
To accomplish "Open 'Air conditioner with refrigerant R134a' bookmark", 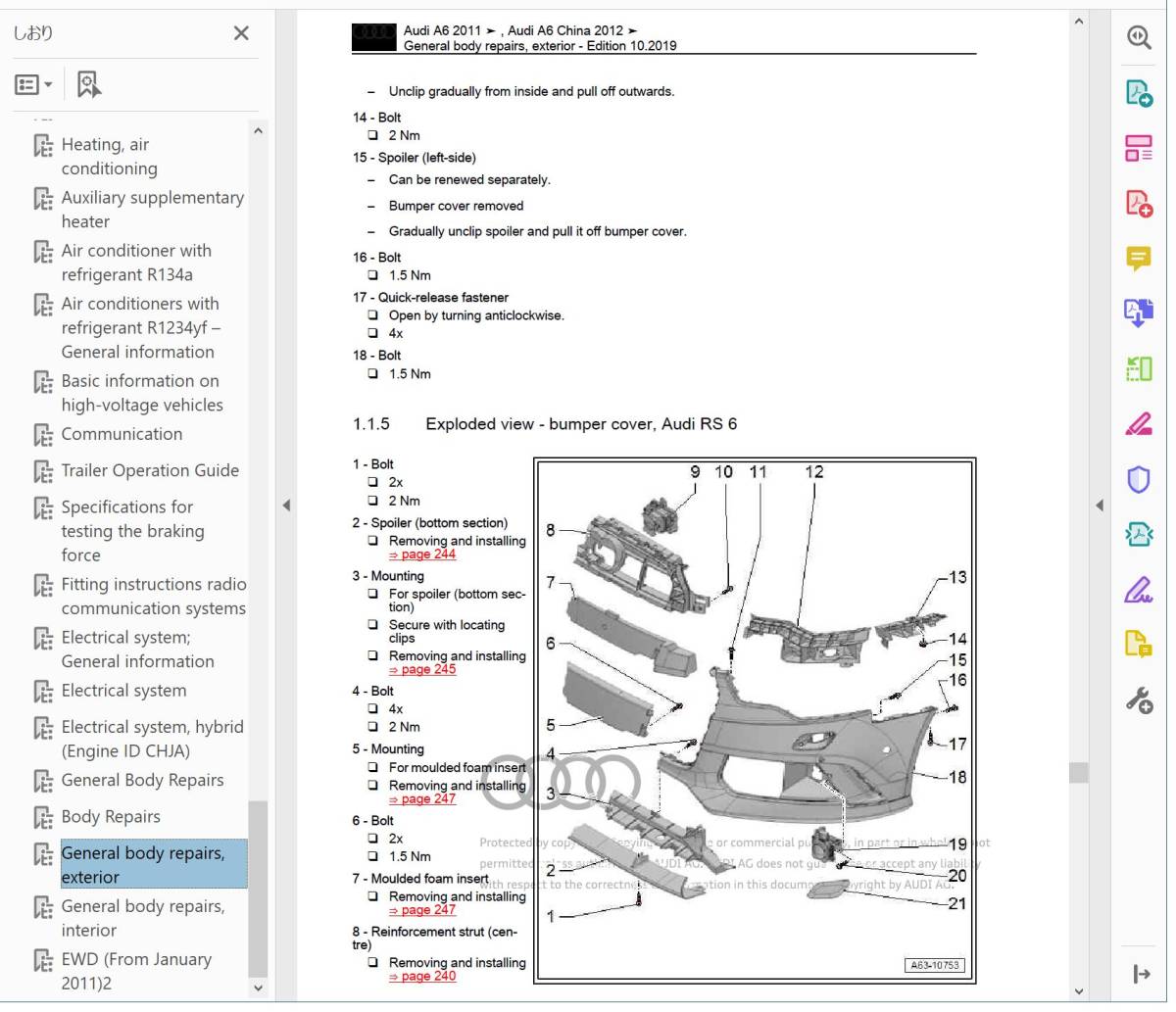I will pyautogui.click(x=136, y=263).
